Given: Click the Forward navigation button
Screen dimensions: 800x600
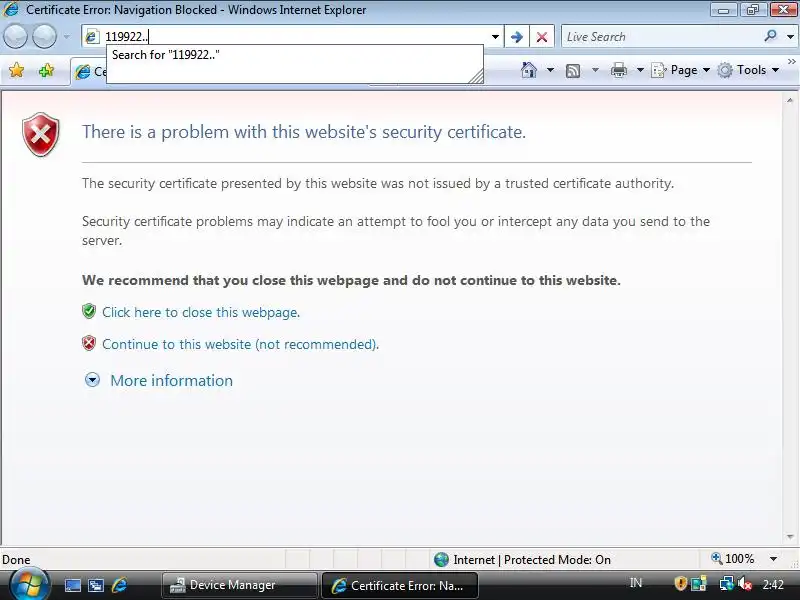Looking at the screenshot, I should point(45,37).
